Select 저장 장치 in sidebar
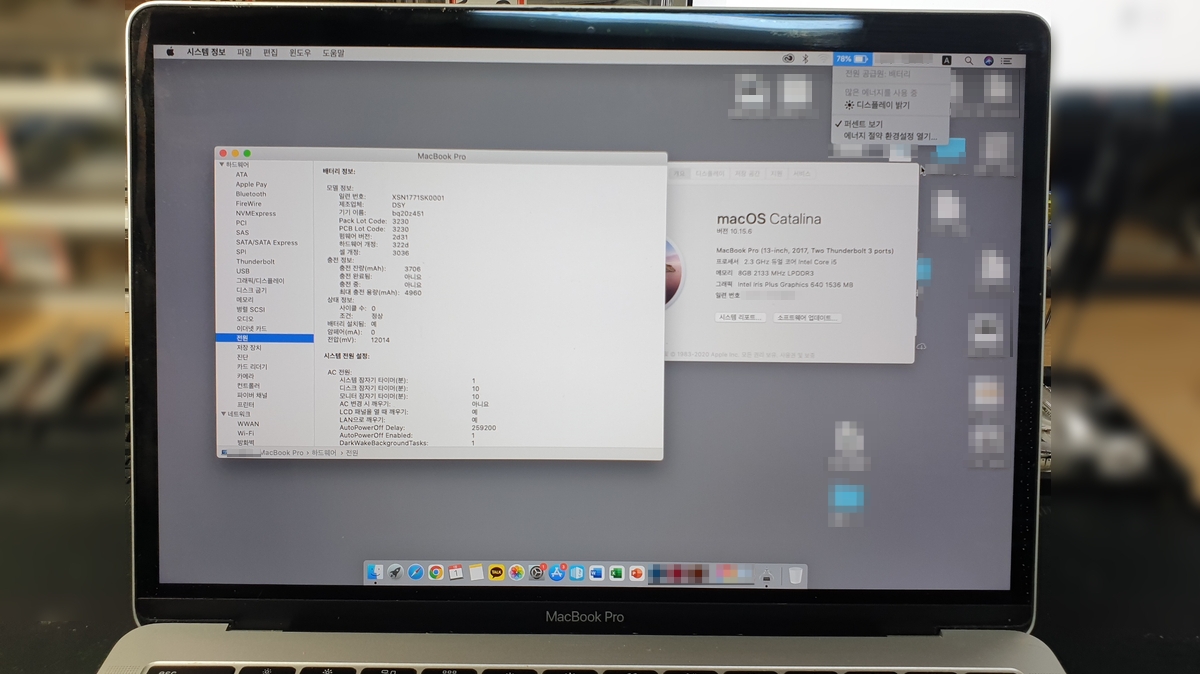 point(248,348)
